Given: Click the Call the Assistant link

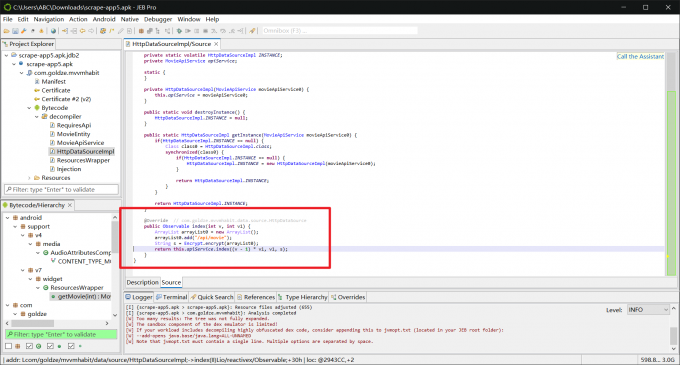Looking at the screenshot, I should click(640, 56).
